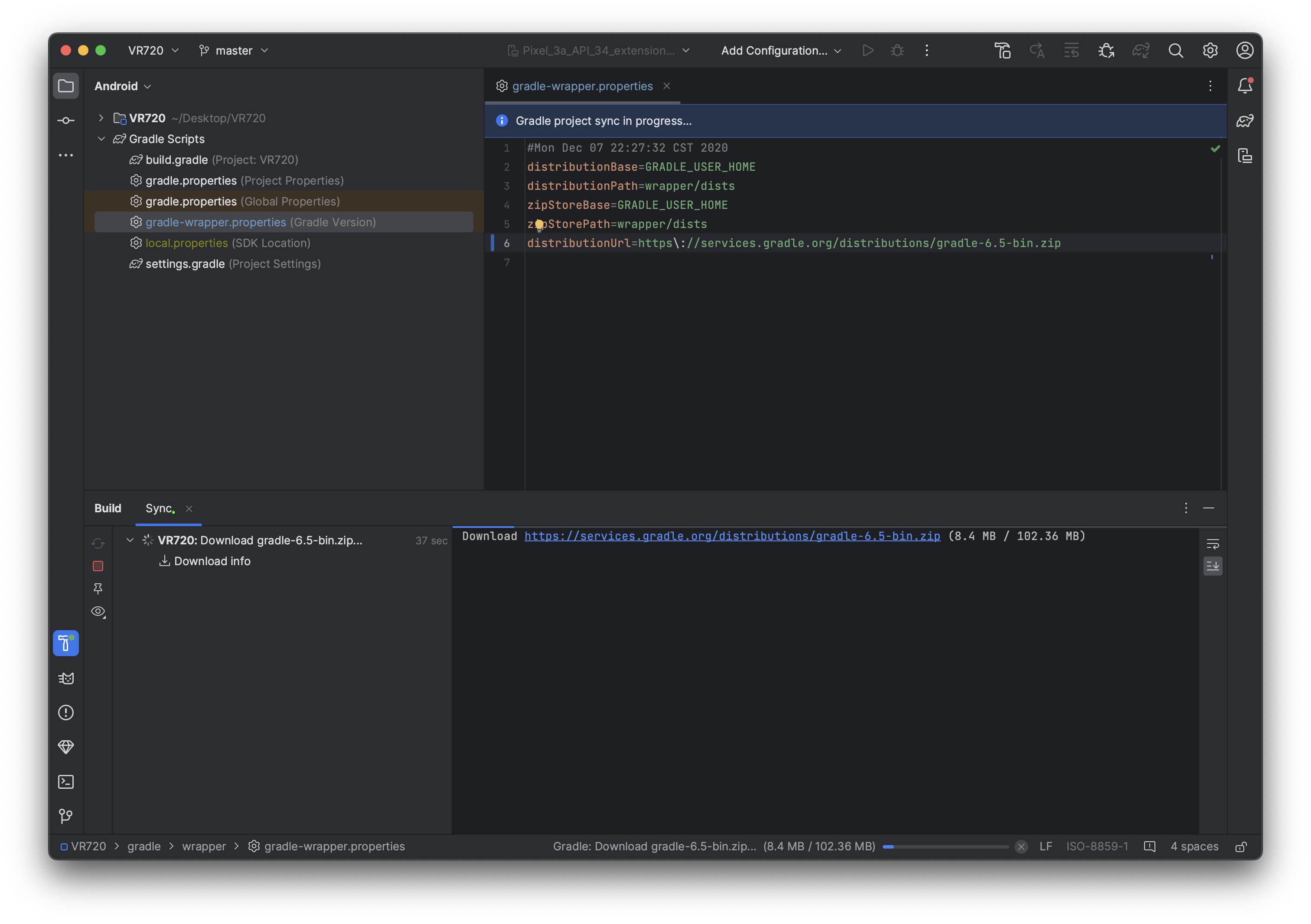Open the Logcat tool window
The height and width of the screenshot is (924, 1311).
(66, 679)
